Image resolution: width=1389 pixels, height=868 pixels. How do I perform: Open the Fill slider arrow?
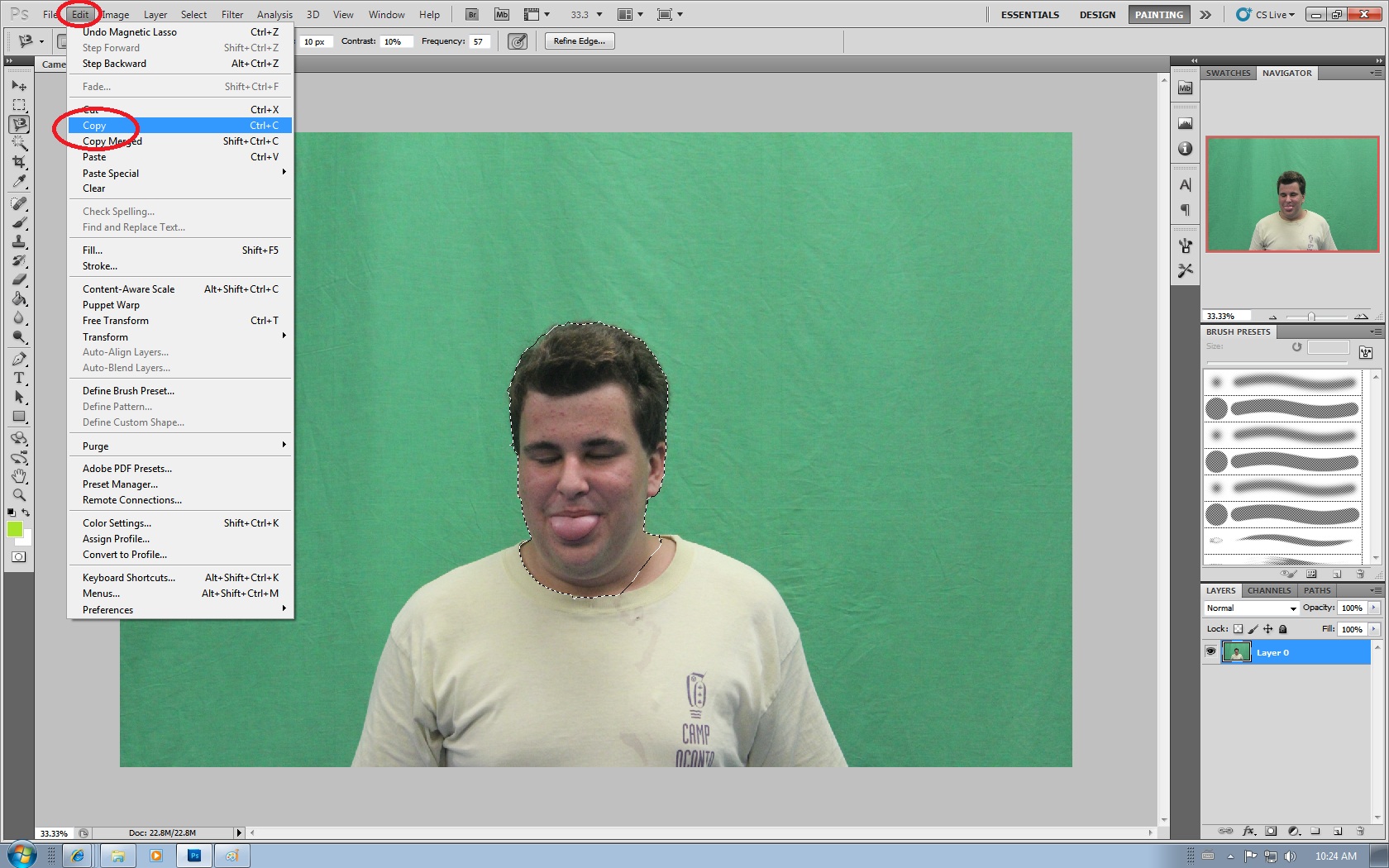[1374, 629]
